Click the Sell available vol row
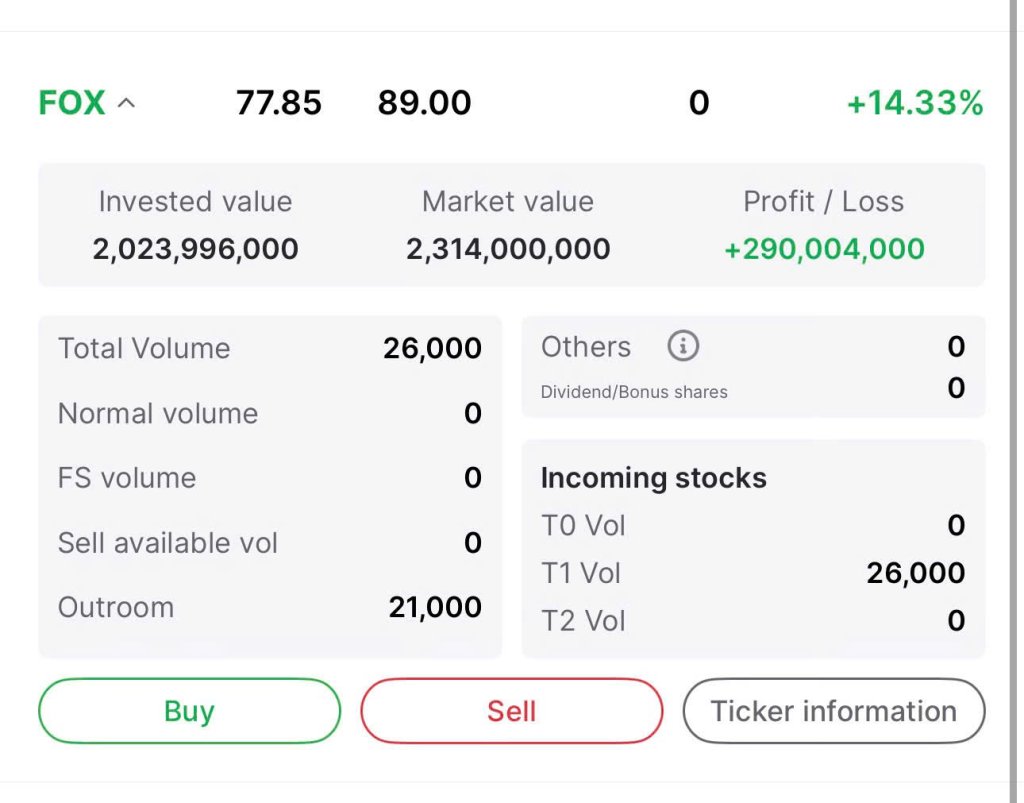1024x803 pixels. tap(270, 543)
